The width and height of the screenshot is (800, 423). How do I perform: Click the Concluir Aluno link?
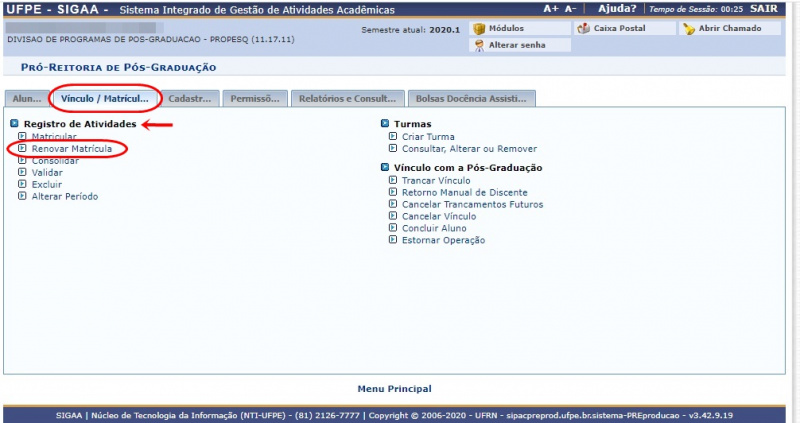click(434, 228)
